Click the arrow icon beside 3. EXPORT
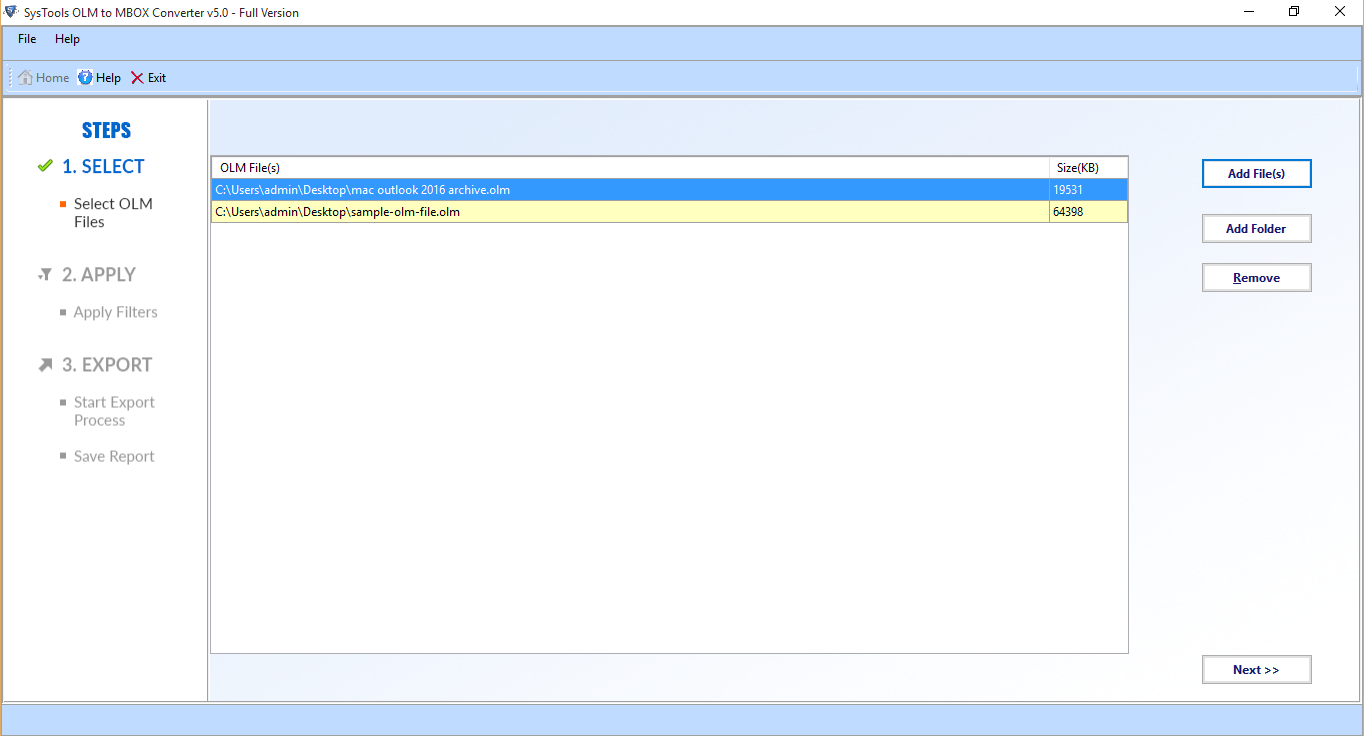Viewport: 1364px width, 736px height. (x=45, y=365)
